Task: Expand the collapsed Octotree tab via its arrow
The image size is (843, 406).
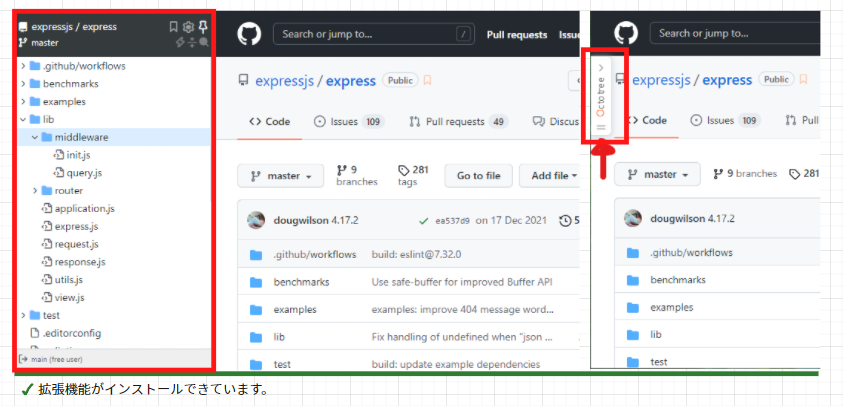Action: [601, 68]
